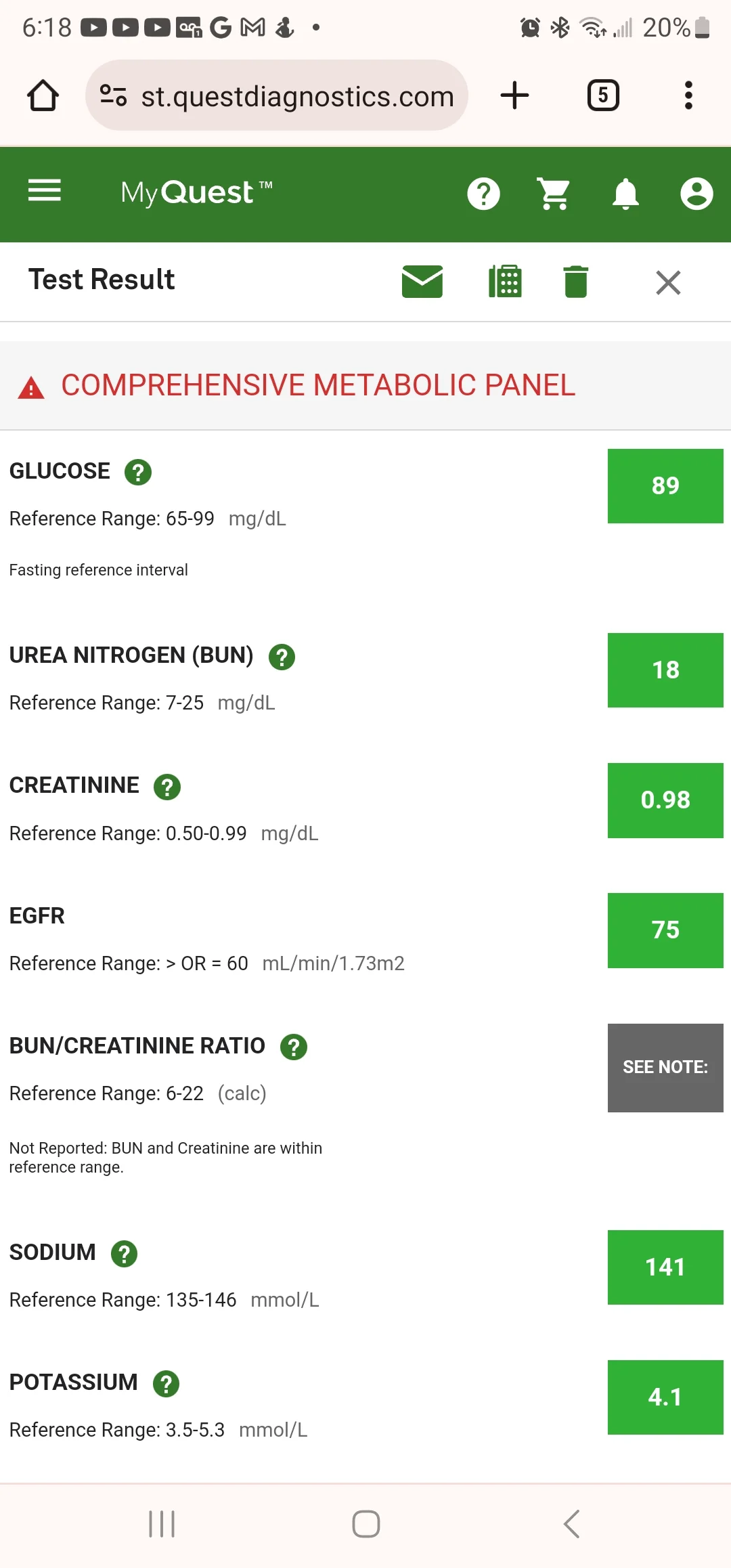
Task: Show info about the CREATININE test
Action: click(167, 787)
